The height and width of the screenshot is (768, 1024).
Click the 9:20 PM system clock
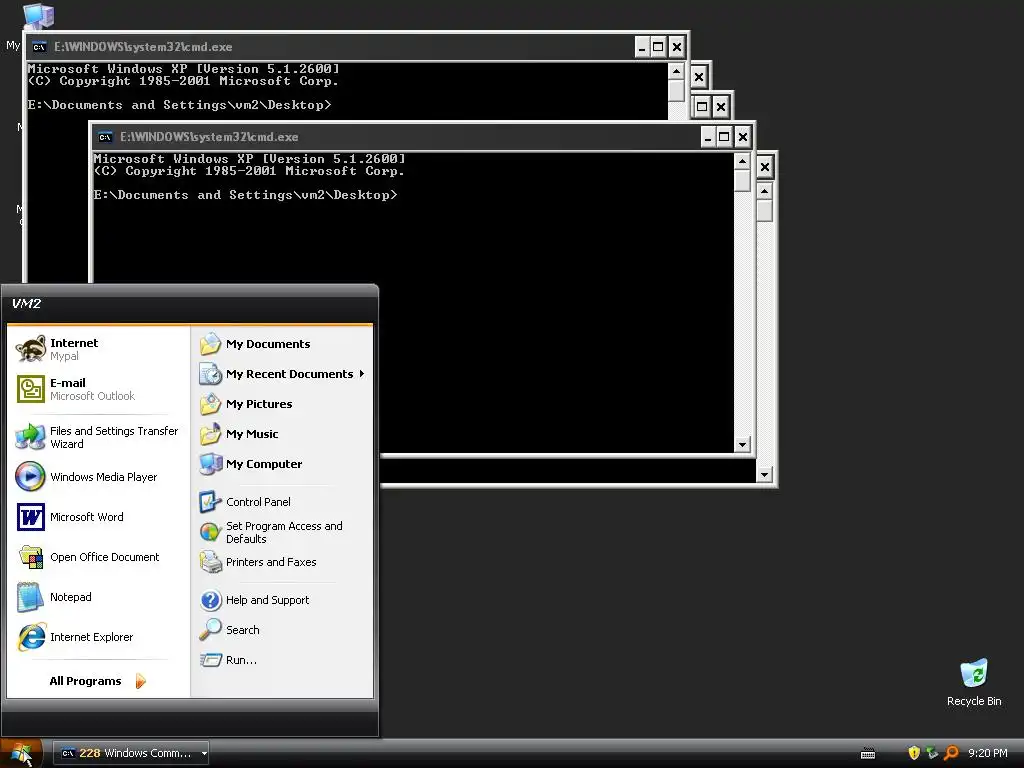click(x=987, y=753)
